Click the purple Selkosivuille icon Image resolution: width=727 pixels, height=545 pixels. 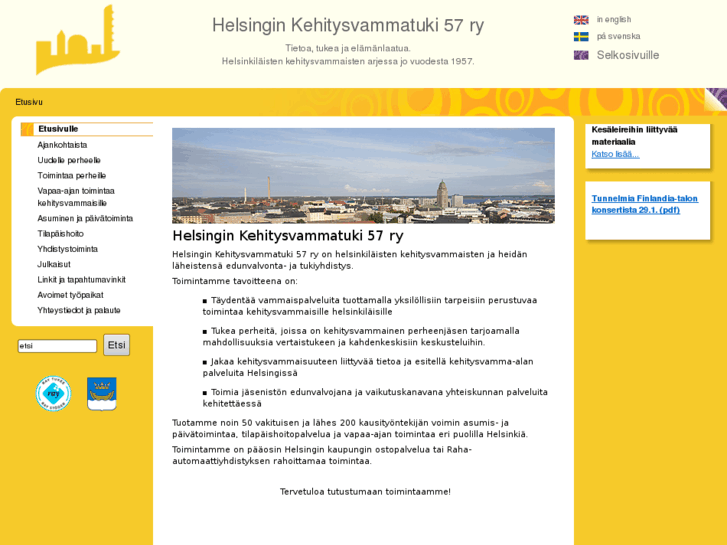[x=580, y=55]
